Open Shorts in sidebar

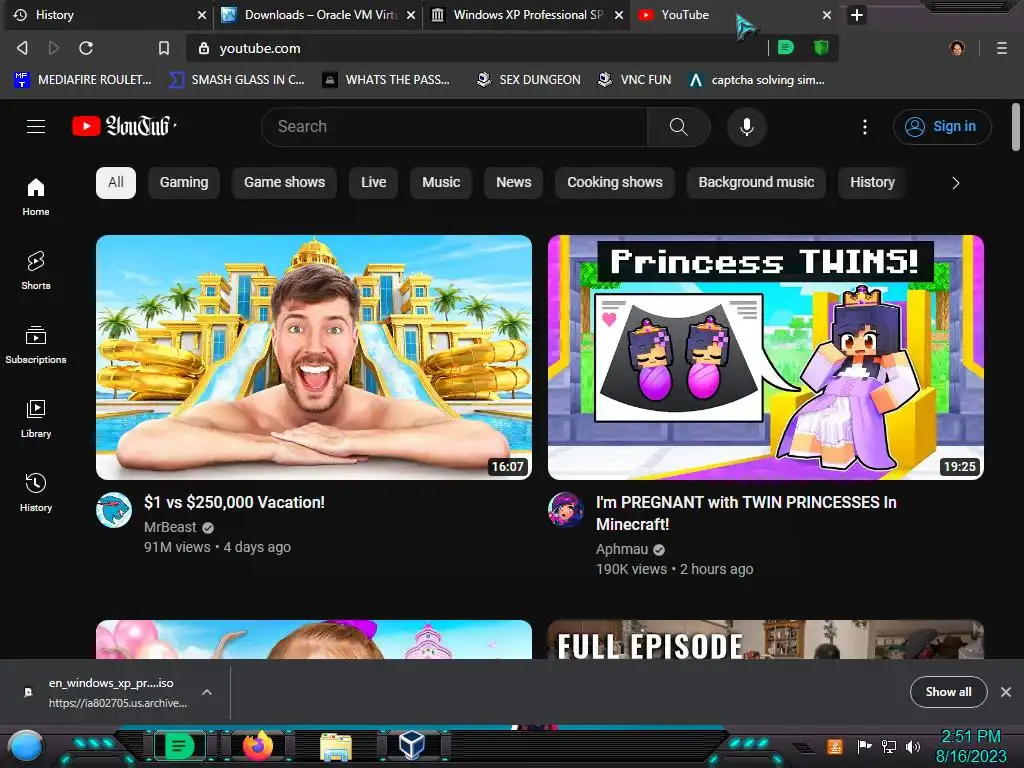36,270
